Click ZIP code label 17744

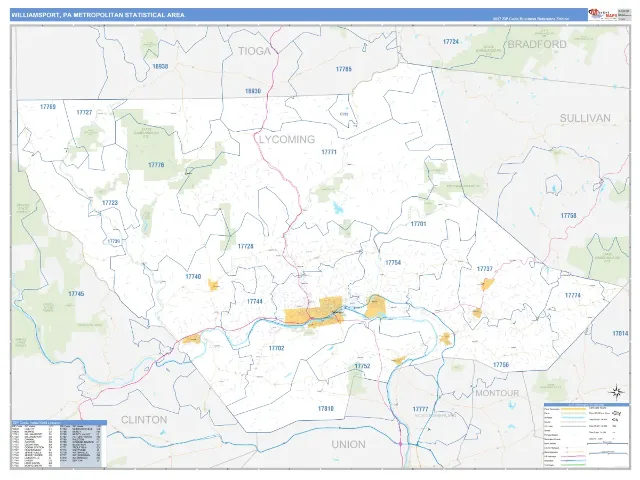pyautogui.click(x=254, y=302)
